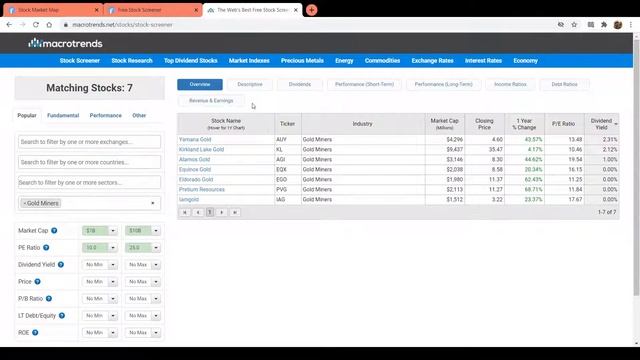Open new tab with plus button

coord(311,10)
